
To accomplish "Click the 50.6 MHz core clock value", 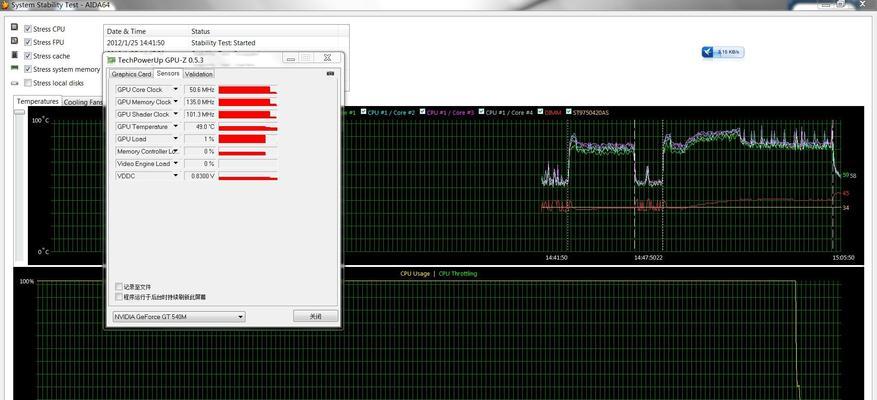I will [x=200, y=90].
